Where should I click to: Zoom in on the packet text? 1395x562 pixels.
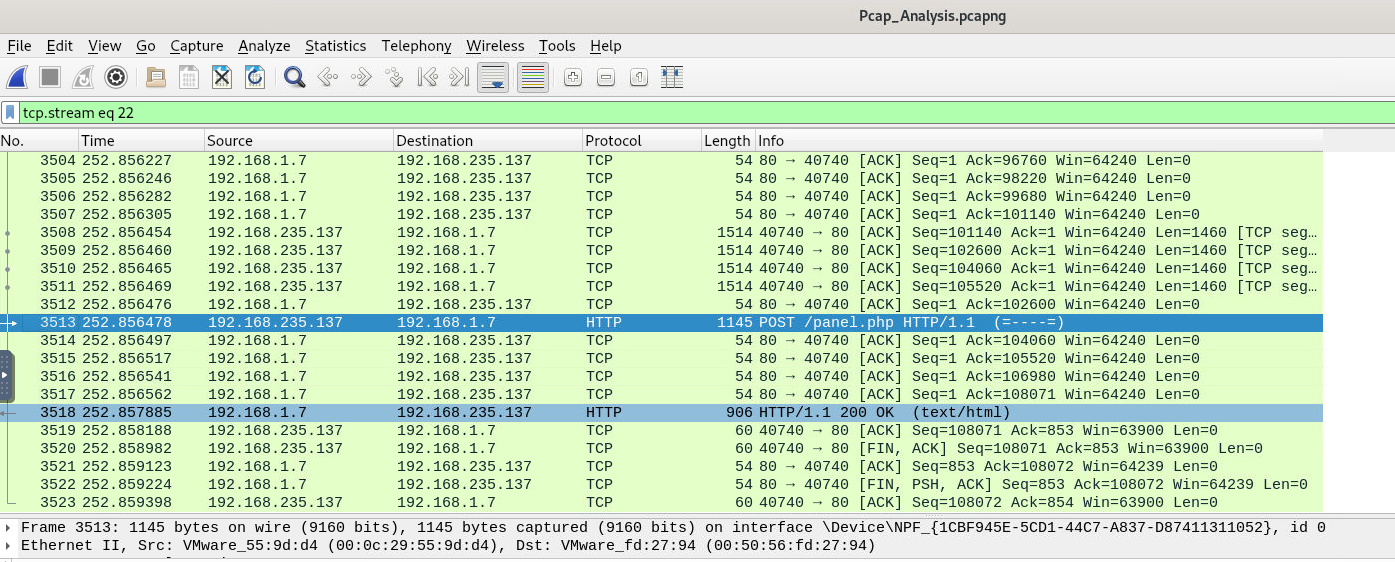pos(572,77)
